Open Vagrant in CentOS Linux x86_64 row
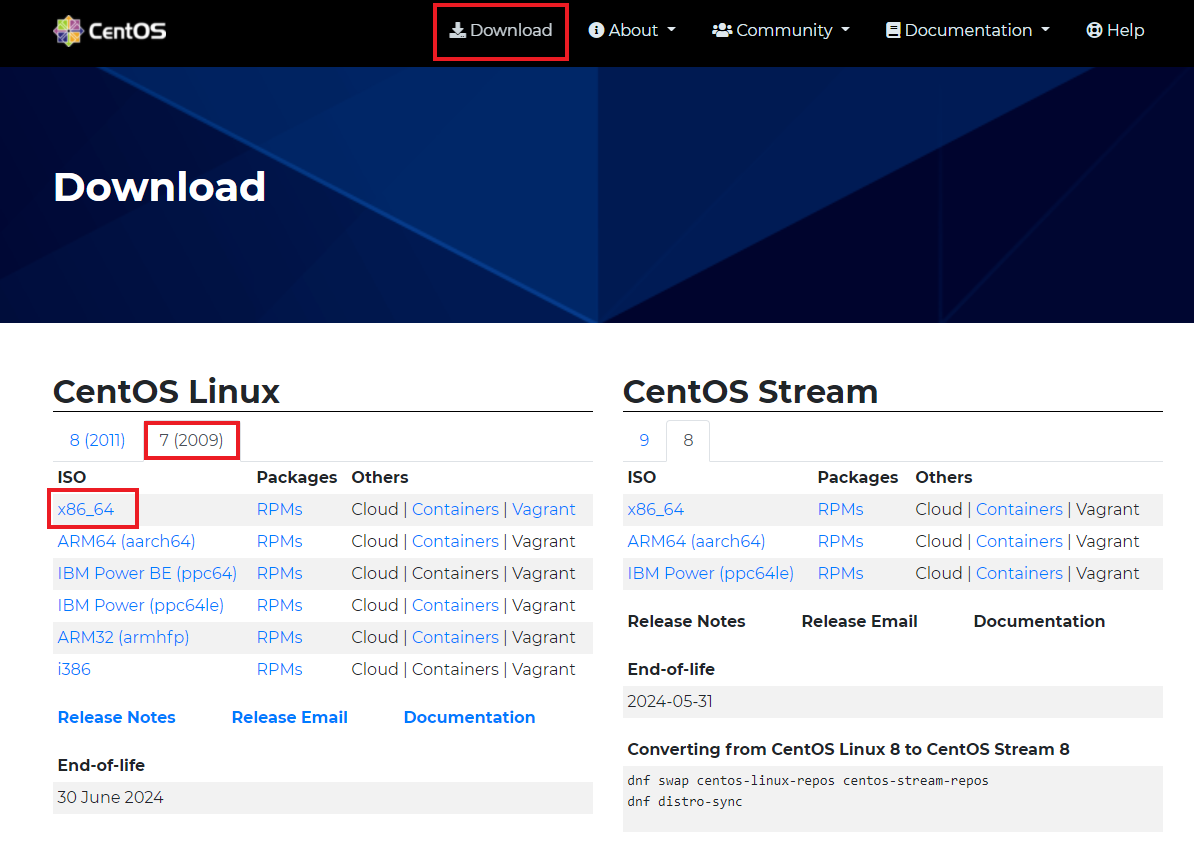This screenshot has width=1194, height=849. [544, 509]
